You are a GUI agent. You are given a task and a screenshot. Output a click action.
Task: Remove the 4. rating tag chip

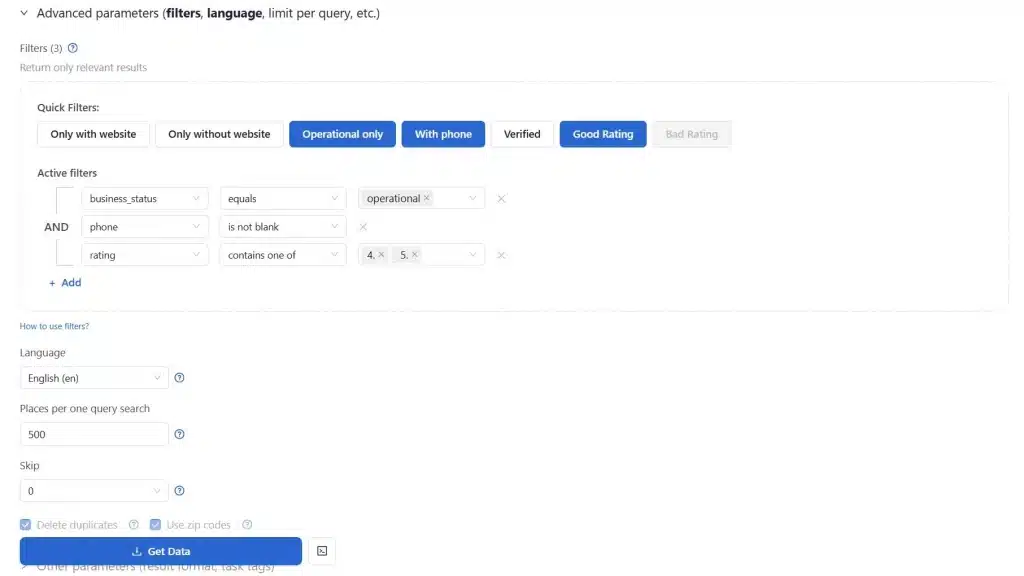[380, 254]
